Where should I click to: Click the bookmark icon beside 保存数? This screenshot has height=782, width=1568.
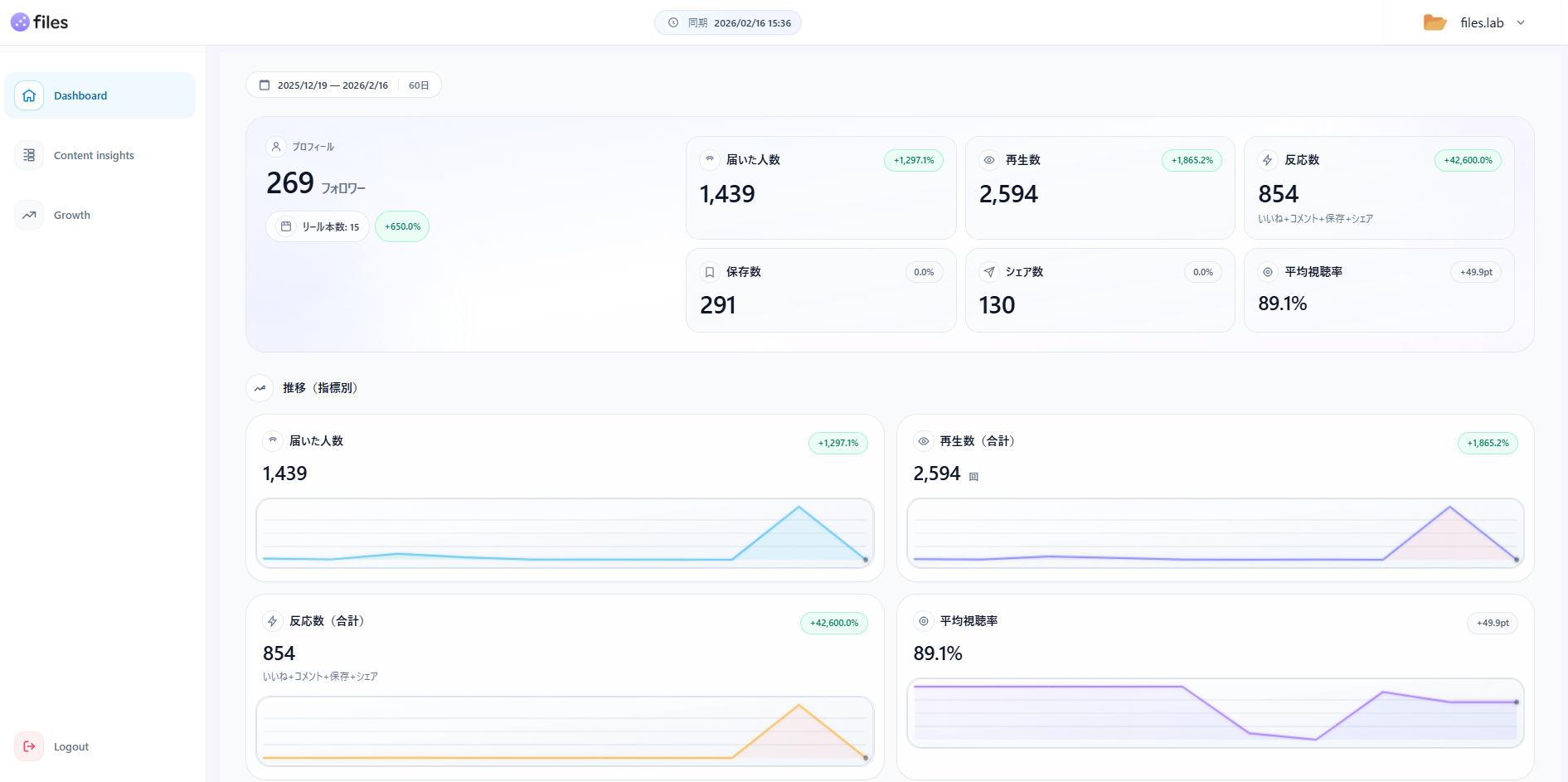coord(710,272)
